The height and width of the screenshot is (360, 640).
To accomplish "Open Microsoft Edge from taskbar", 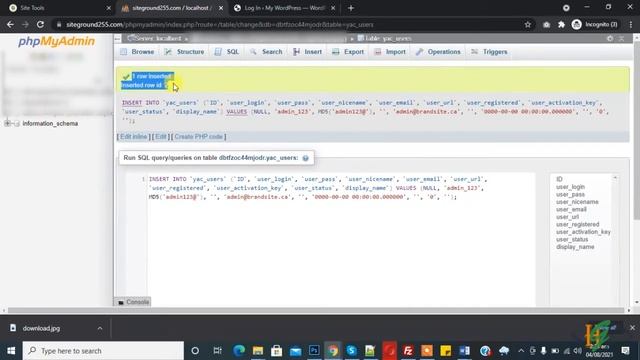I will point(239,351).
